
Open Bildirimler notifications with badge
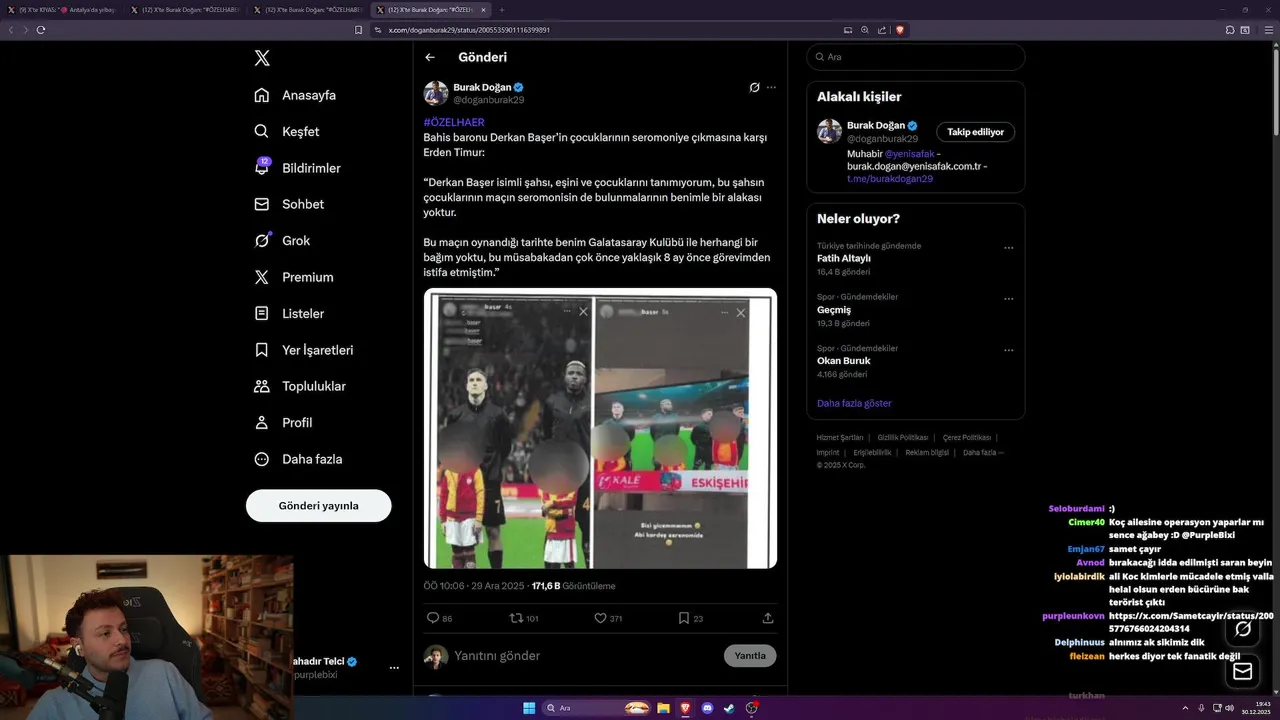tap(297, 168)
